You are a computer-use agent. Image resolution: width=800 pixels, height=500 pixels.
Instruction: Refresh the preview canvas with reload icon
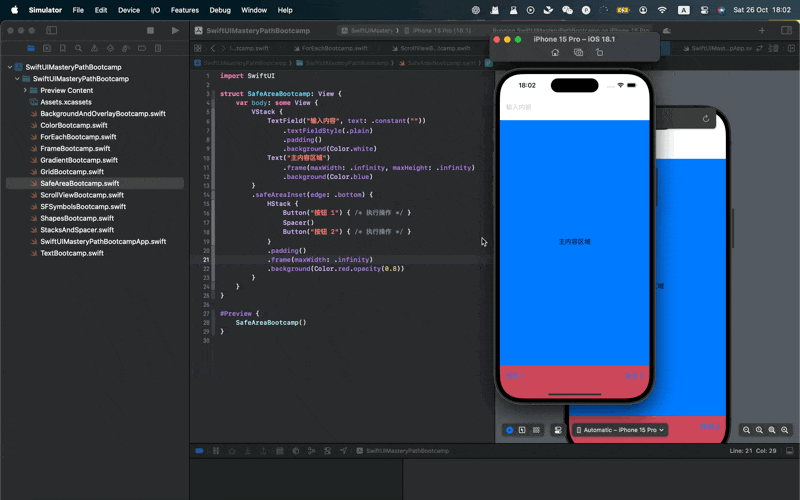706,119
